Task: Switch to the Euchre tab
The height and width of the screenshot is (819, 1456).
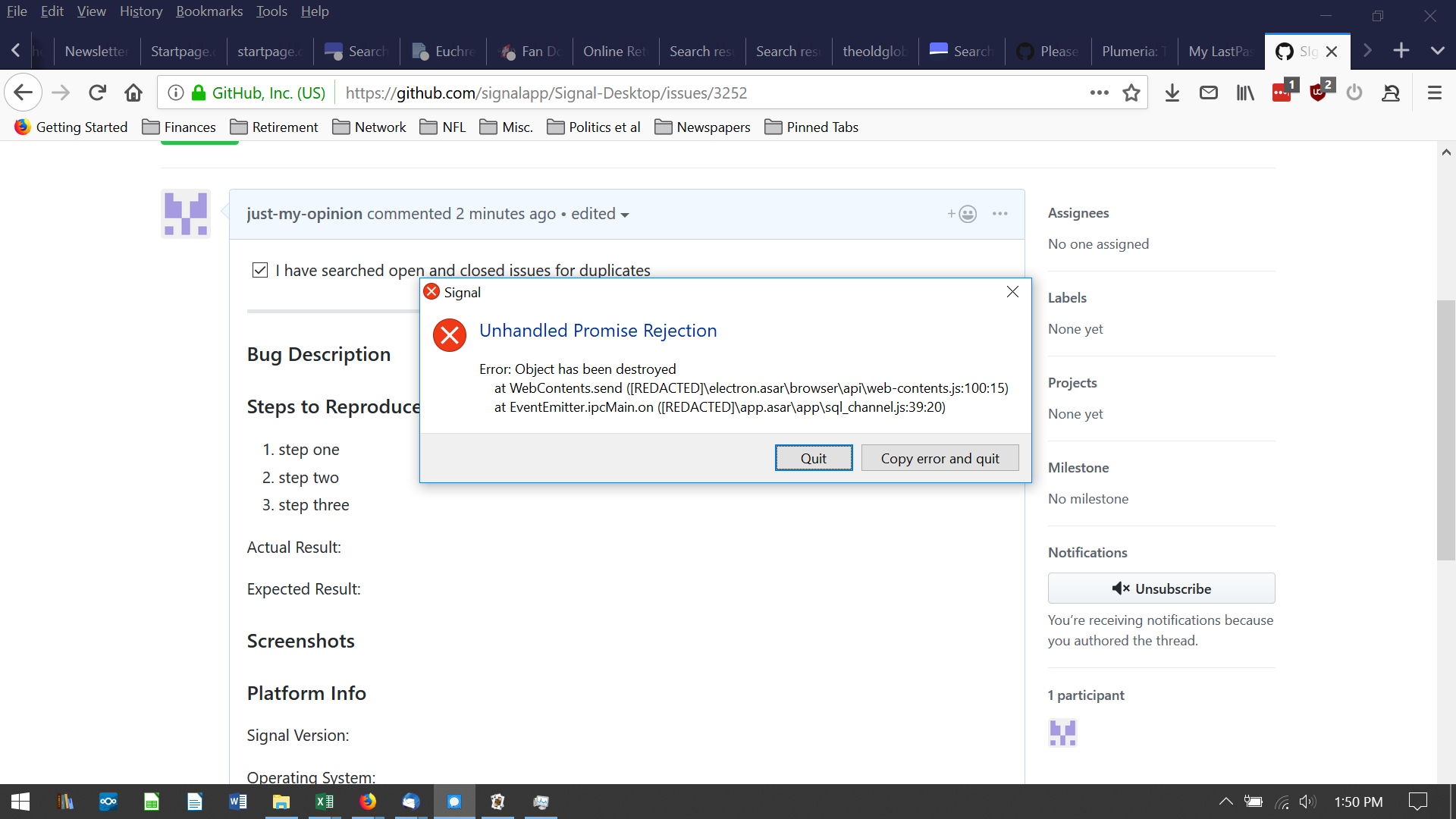Action: 444,51
